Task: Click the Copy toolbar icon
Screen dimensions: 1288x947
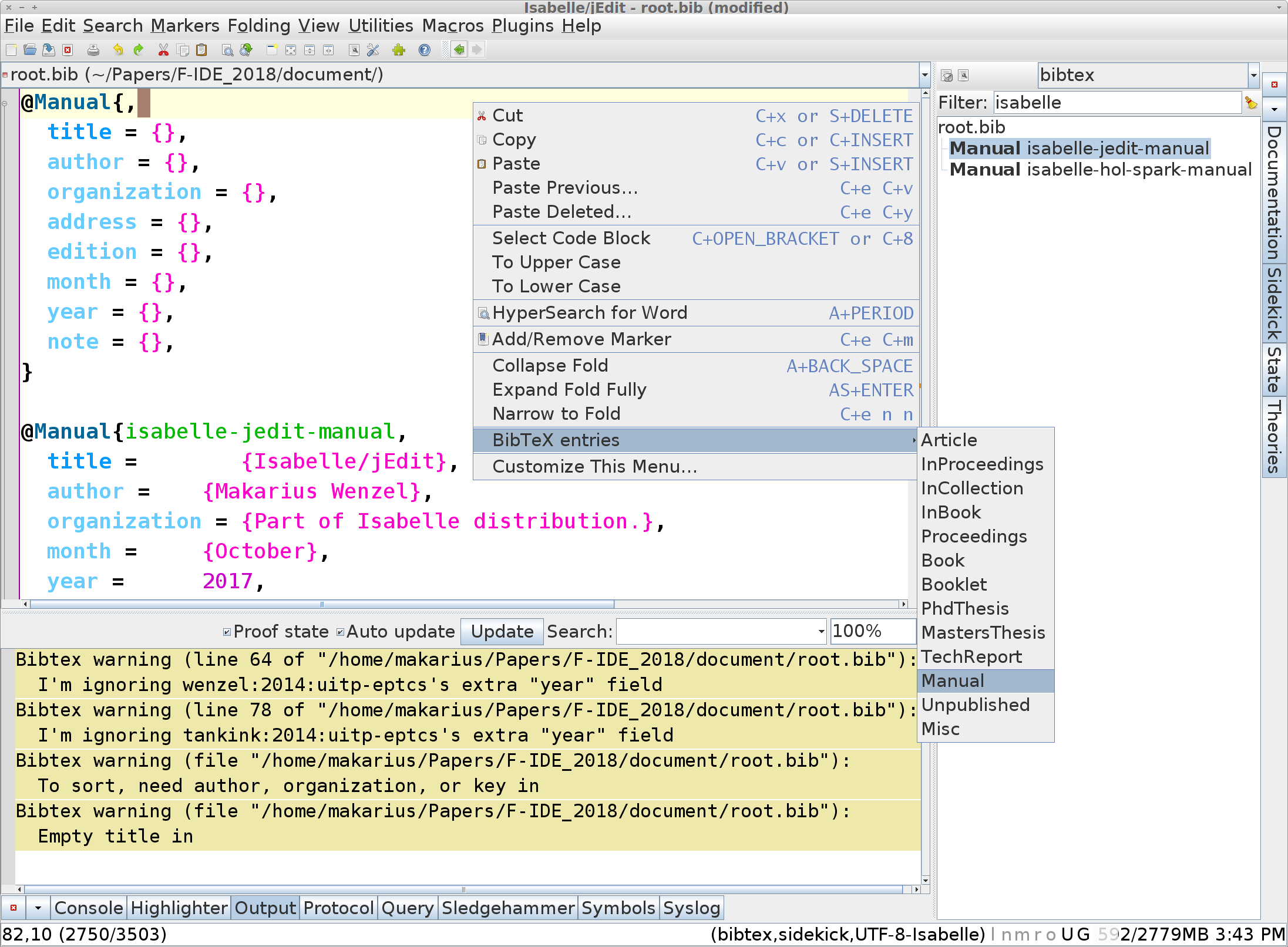Action: (x=183, y=50)
